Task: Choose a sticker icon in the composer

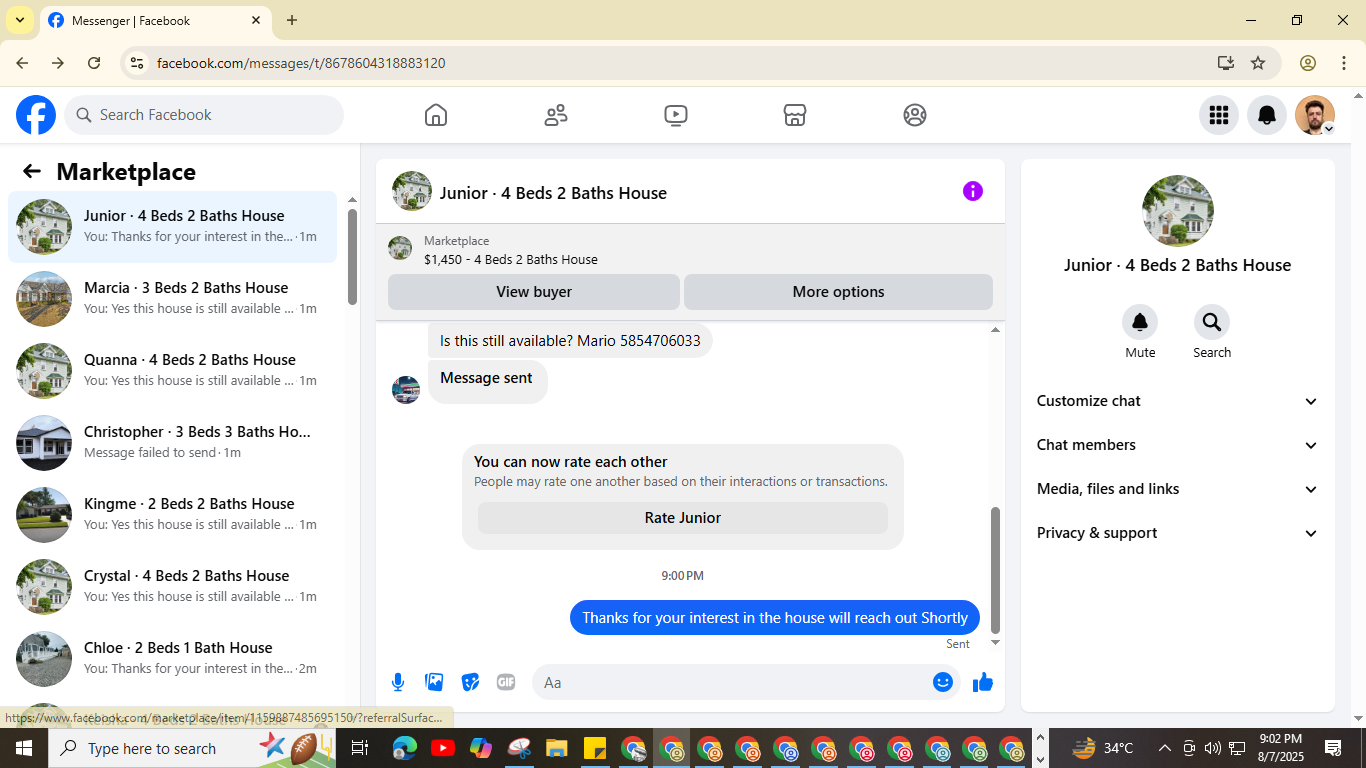Action: 470,682
